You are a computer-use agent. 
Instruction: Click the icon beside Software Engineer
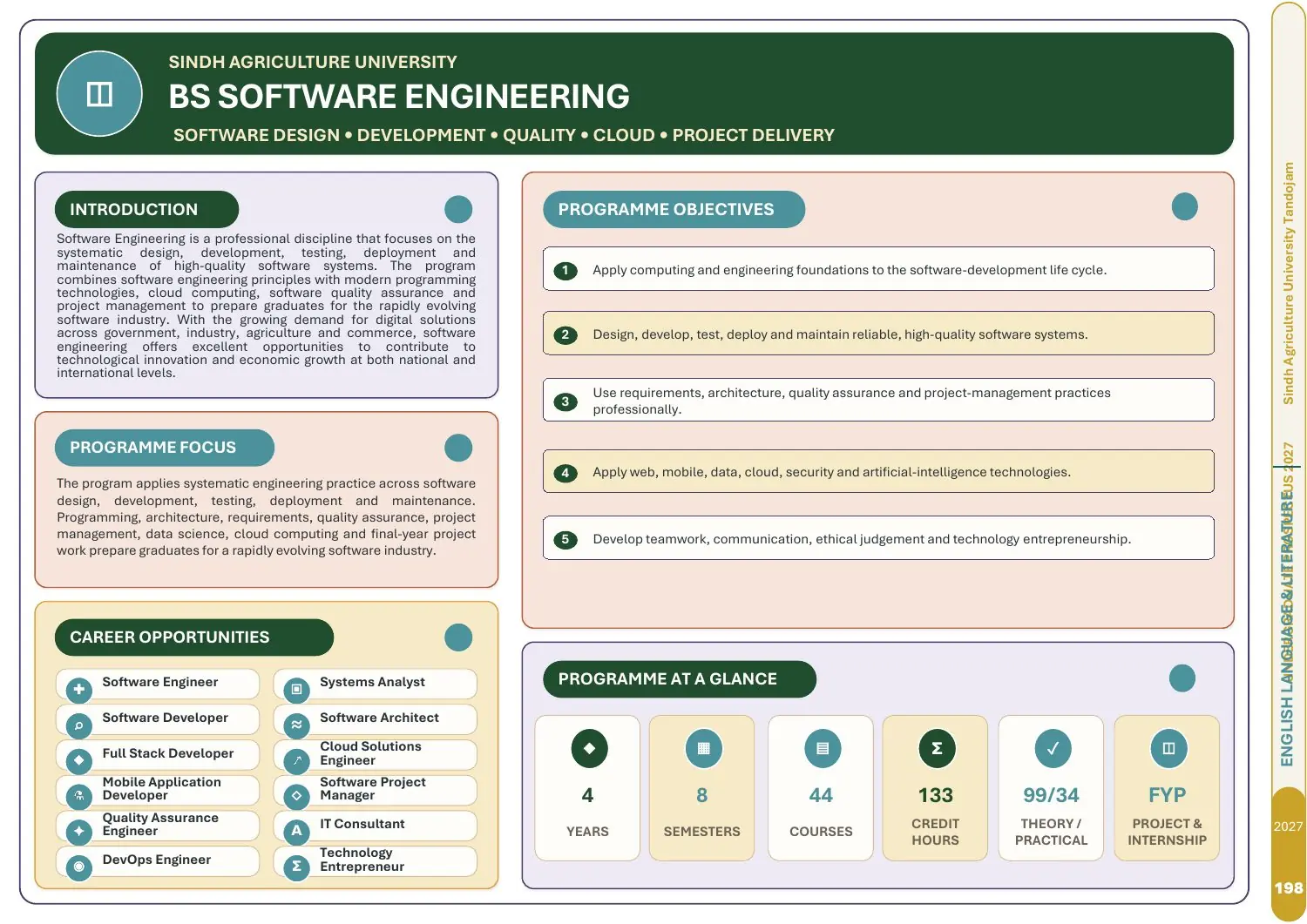tap(79, 690)
